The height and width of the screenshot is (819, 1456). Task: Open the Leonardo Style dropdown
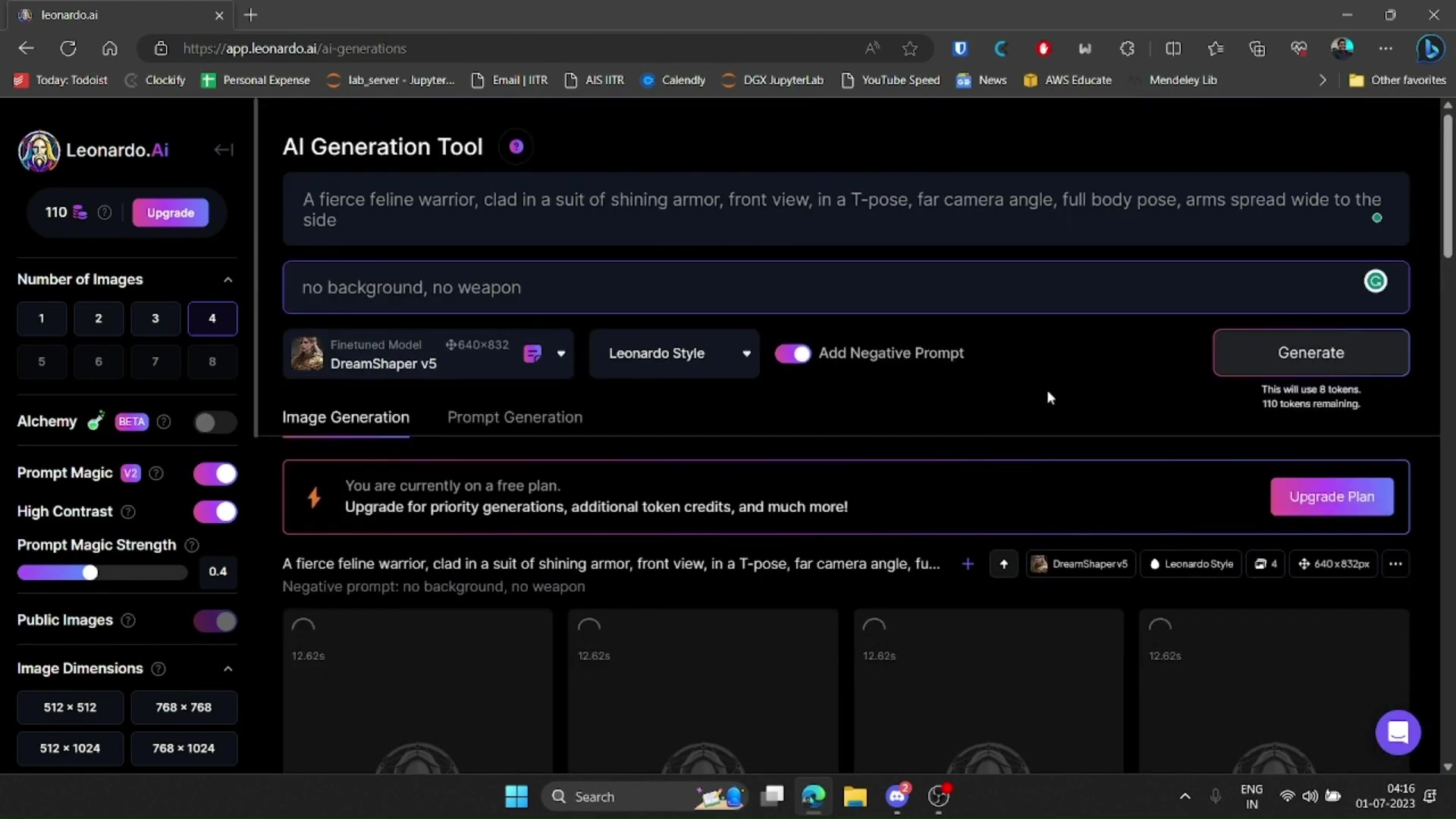pos(673,353)
